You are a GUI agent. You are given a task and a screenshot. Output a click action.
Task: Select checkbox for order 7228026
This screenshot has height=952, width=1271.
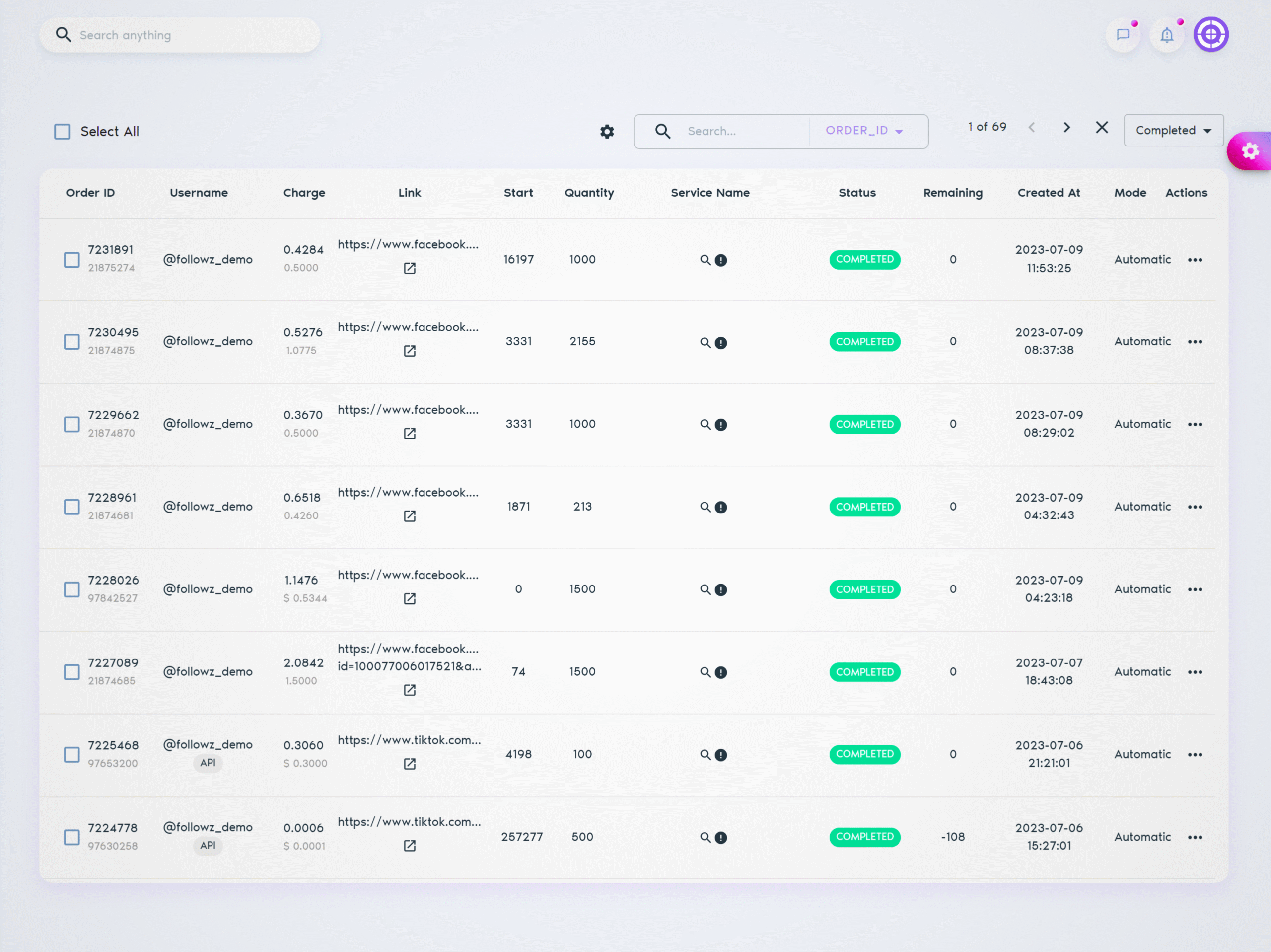pos(72,589)
